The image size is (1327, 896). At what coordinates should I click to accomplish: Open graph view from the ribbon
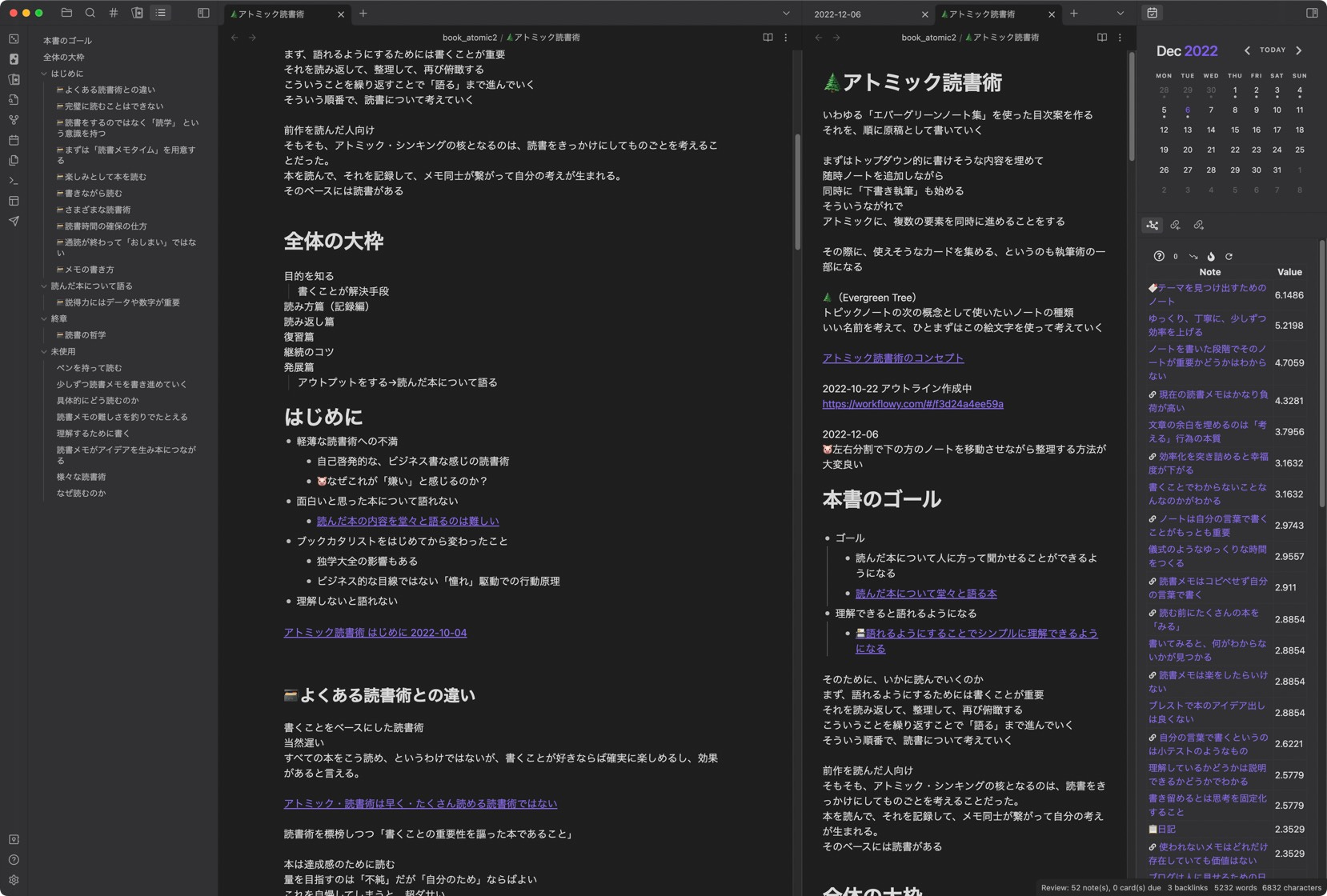pos(14,120)
